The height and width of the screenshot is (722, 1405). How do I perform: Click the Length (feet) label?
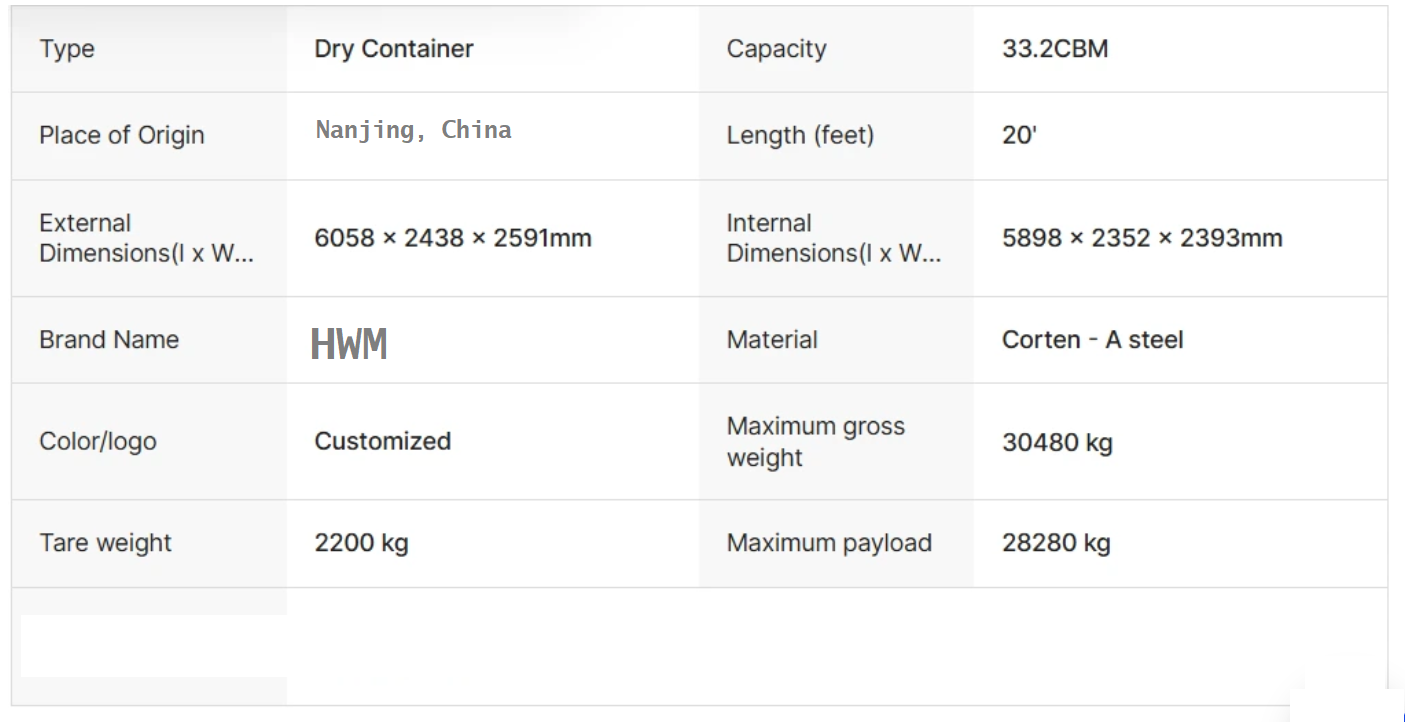[800, 135]
